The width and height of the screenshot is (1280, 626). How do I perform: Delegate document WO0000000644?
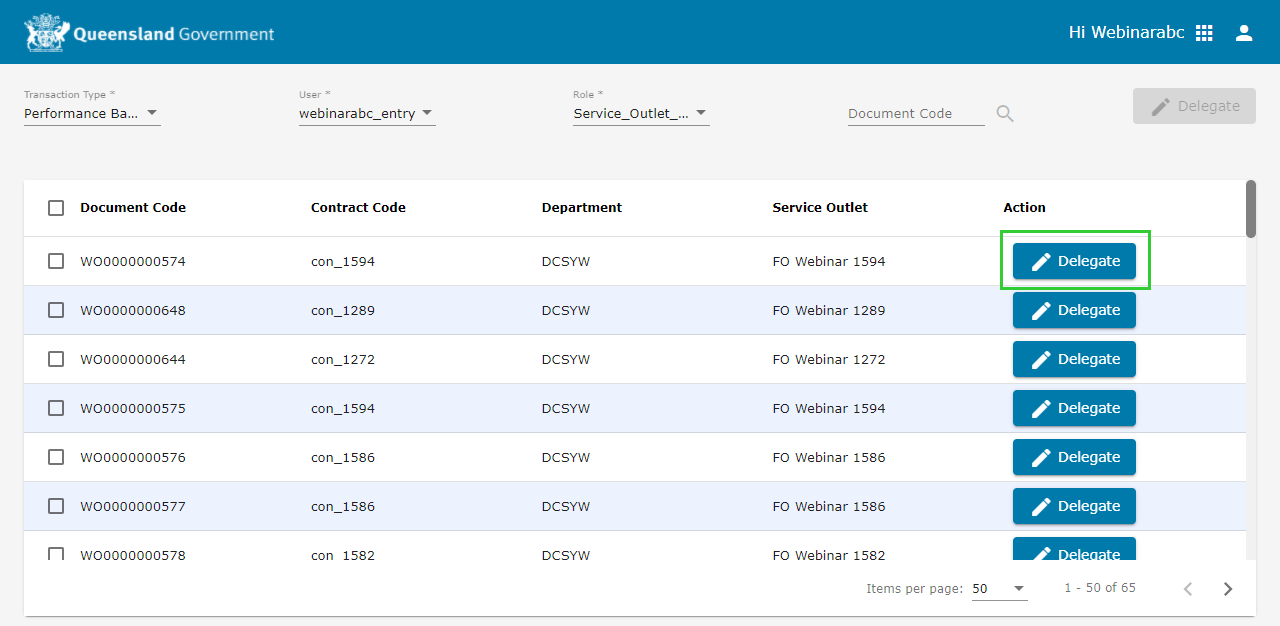click(1074, 359)
